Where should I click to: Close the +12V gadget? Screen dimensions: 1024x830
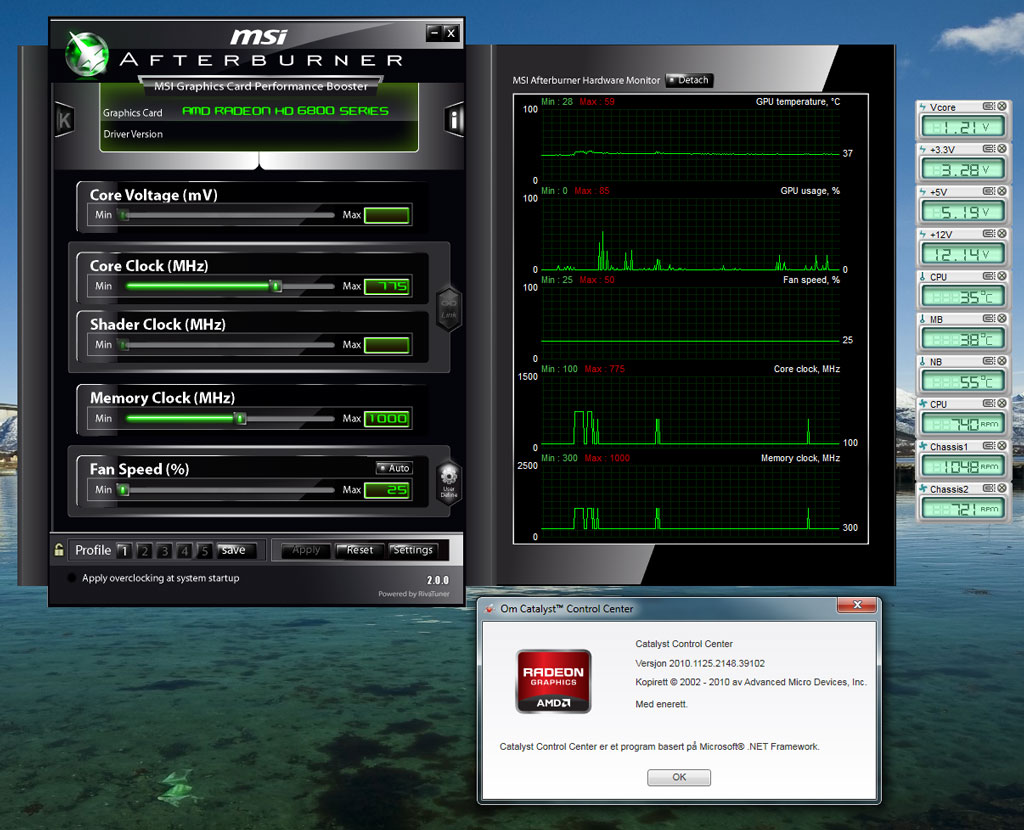pyautogui.click(x=1002, y=234)
